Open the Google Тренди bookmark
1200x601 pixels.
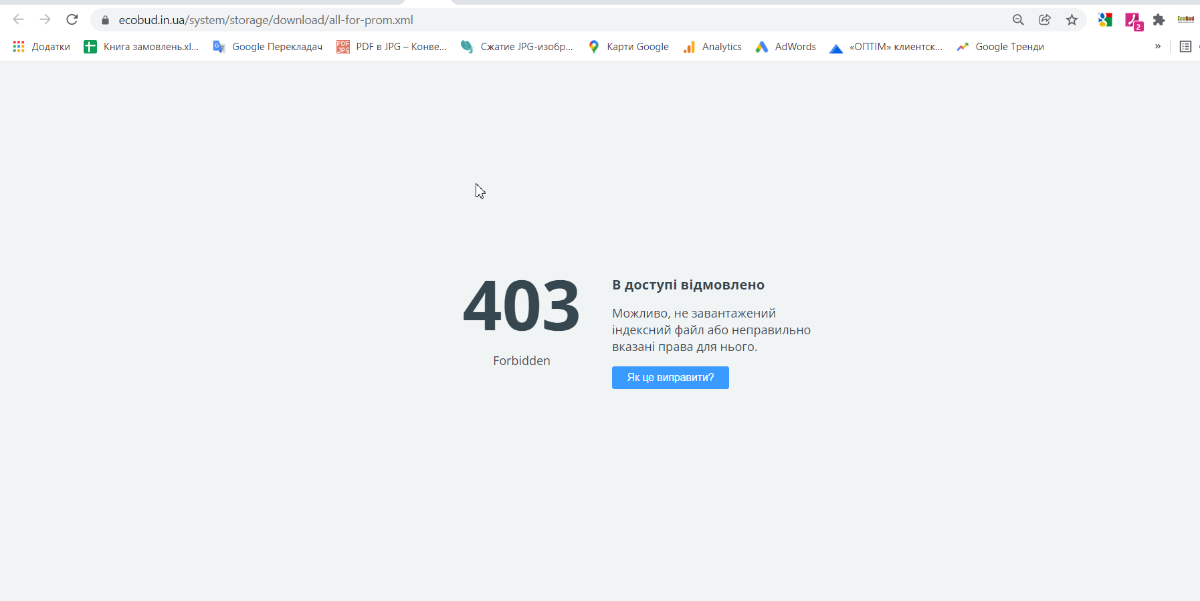tap(1000, 46)
